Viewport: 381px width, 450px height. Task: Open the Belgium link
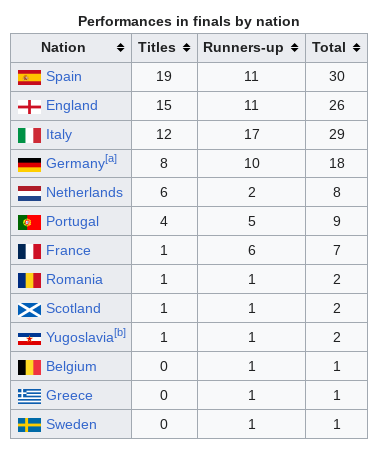tap(71, 366)
